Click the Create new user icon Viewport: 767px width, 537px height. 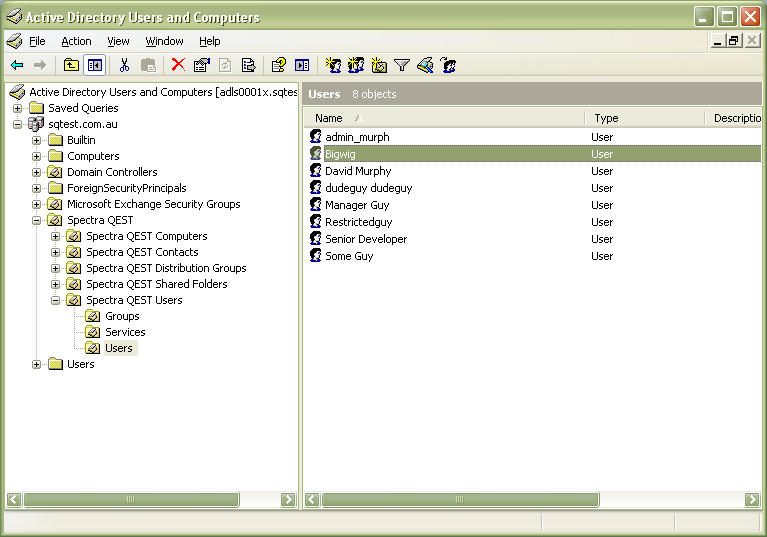click(333, 65)
